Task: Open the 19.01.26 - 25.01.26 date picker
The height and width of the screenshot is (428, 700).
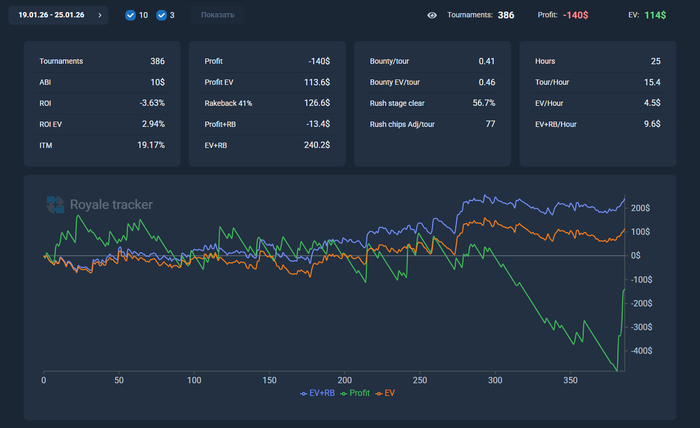Action: (x=52, y=15)
